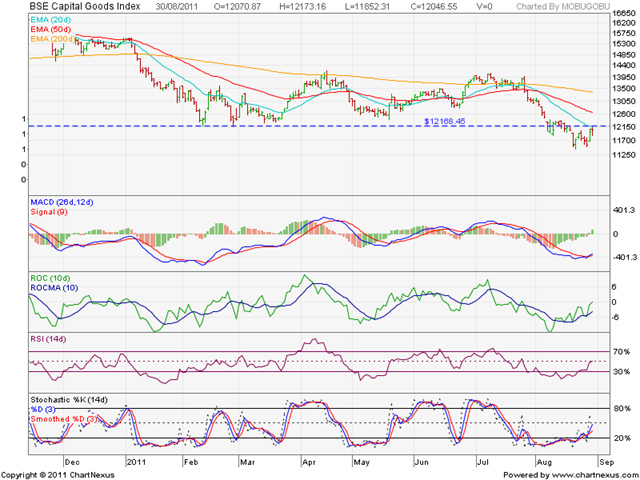
Task: Select the 'Signal (9)' indicator label
Action: click(x=49, y=212)
